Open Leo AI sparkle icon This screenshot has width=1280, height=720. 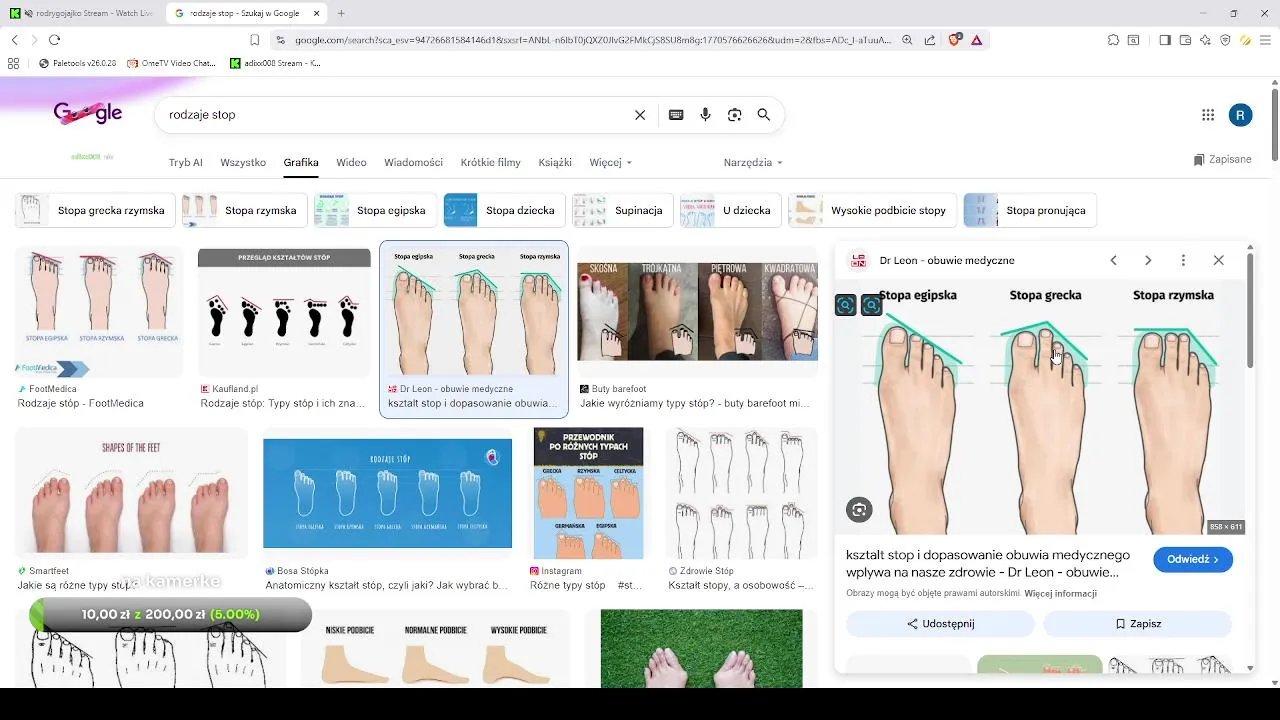coord(1205,40)
